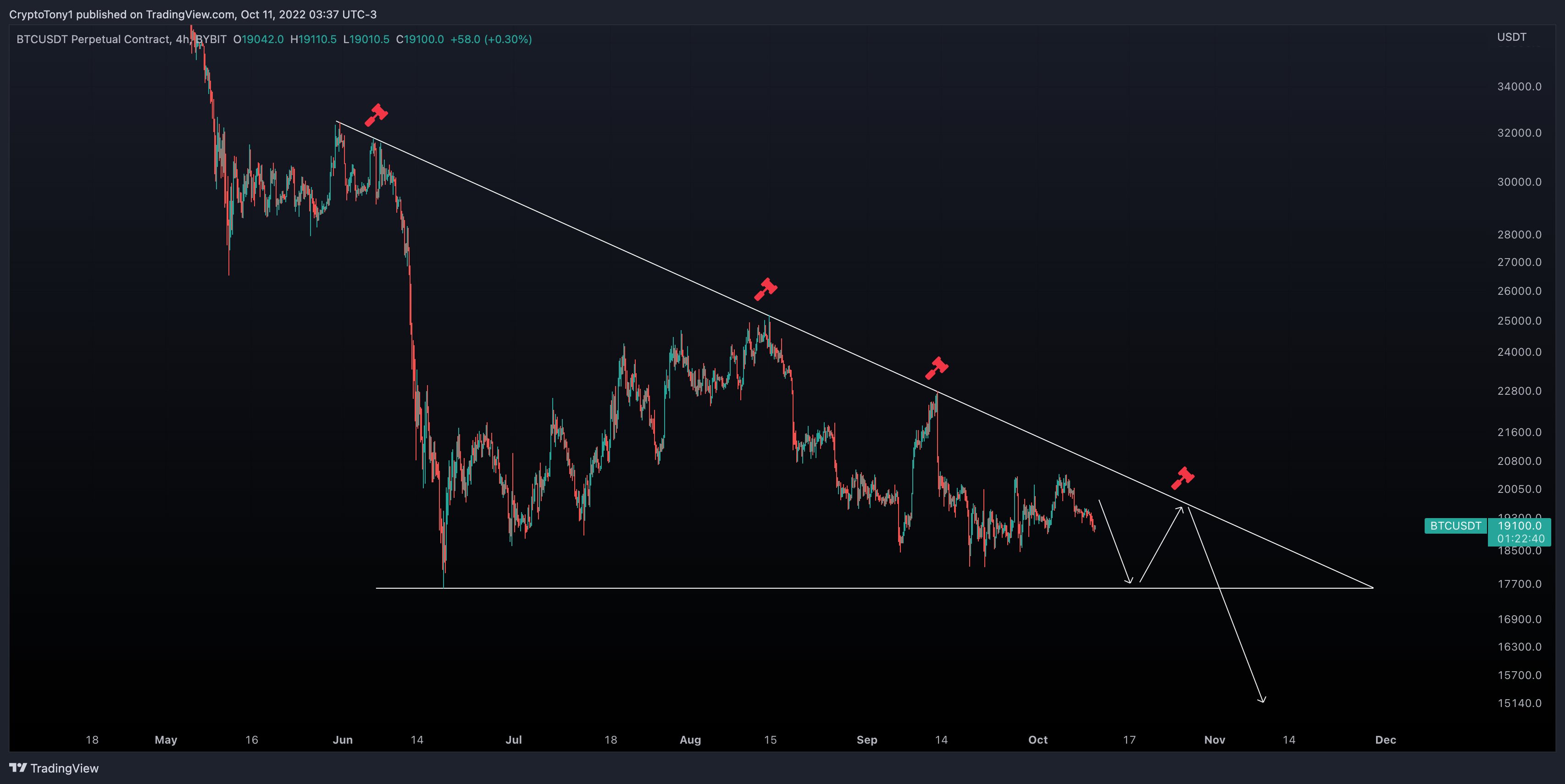The width and height of the screenshot is (1565, 784).
Task: Click the arrowhead pointing to the 17700 support line
Action: (1129, 580)
